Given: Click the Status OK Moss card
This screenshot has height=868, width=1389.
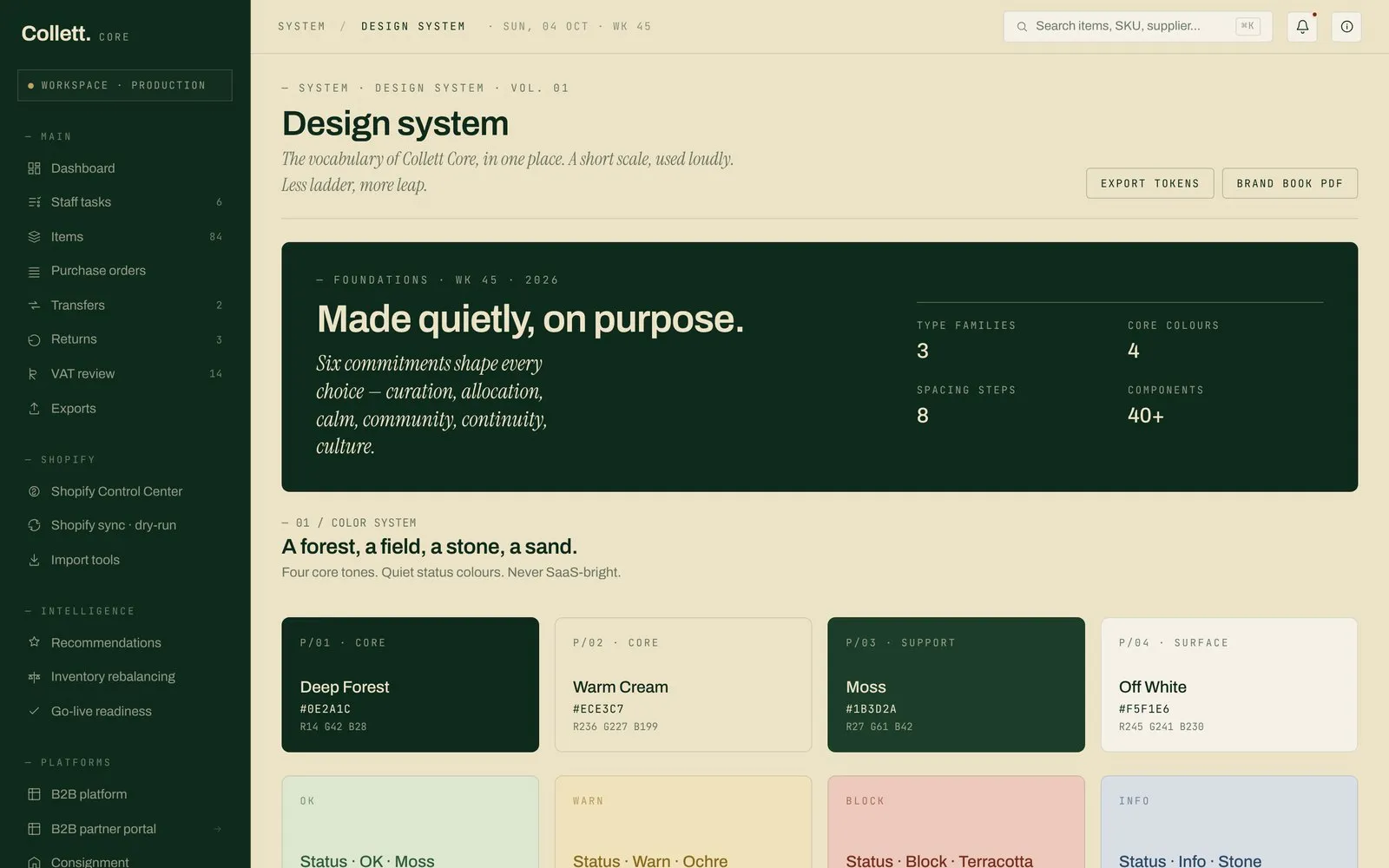Looking at the screenshot, I should click(x=410, y=822).
